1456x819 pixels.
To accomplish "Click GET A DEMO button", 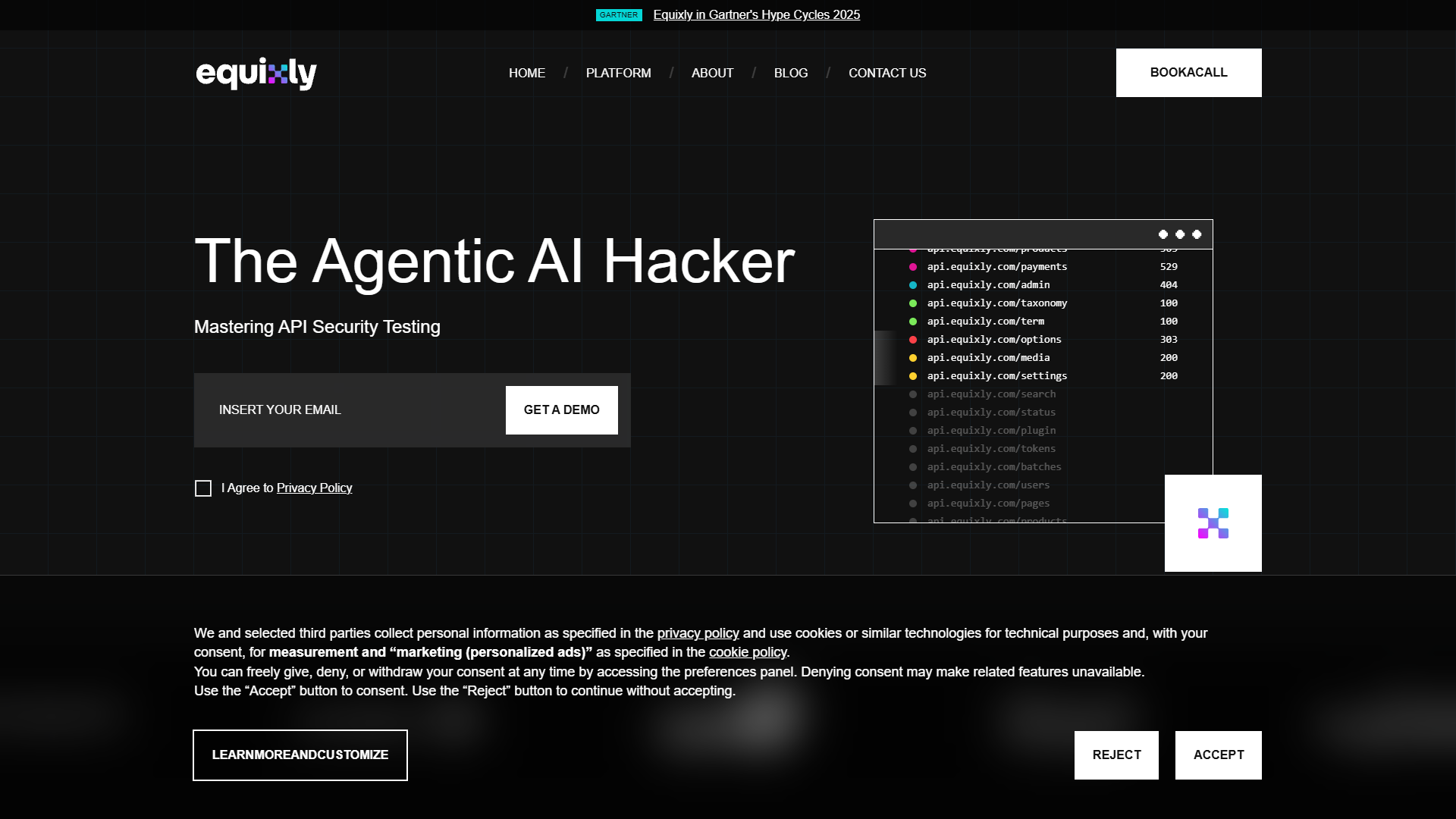I will coord(561,410).
